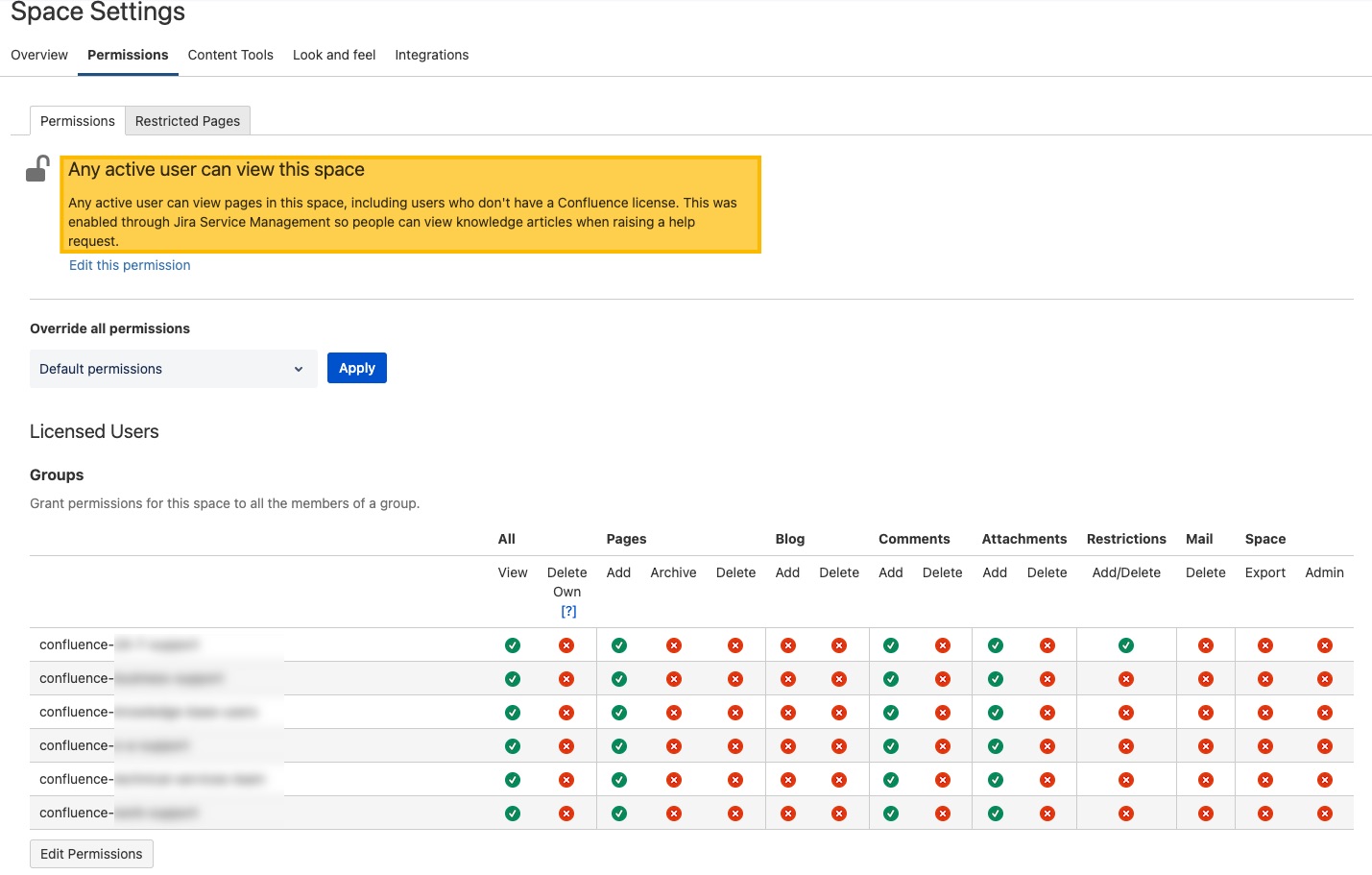Viewport: 1372px width, 875px height.
Task: Click the Add/Delete column header
Action: tap(1126, 572)
